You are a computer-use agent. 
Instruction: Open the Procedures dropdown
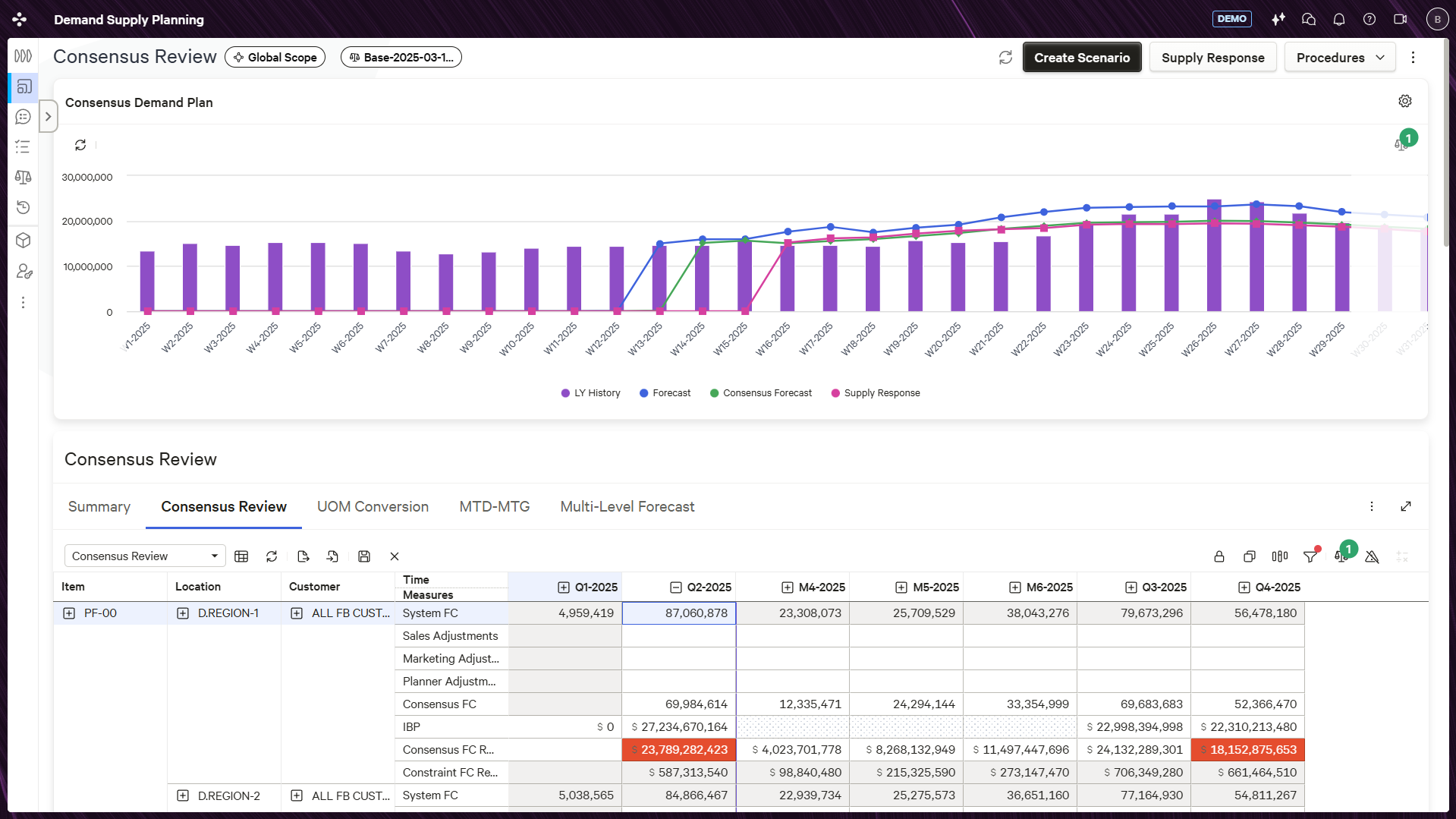[x=1339, y=58]
